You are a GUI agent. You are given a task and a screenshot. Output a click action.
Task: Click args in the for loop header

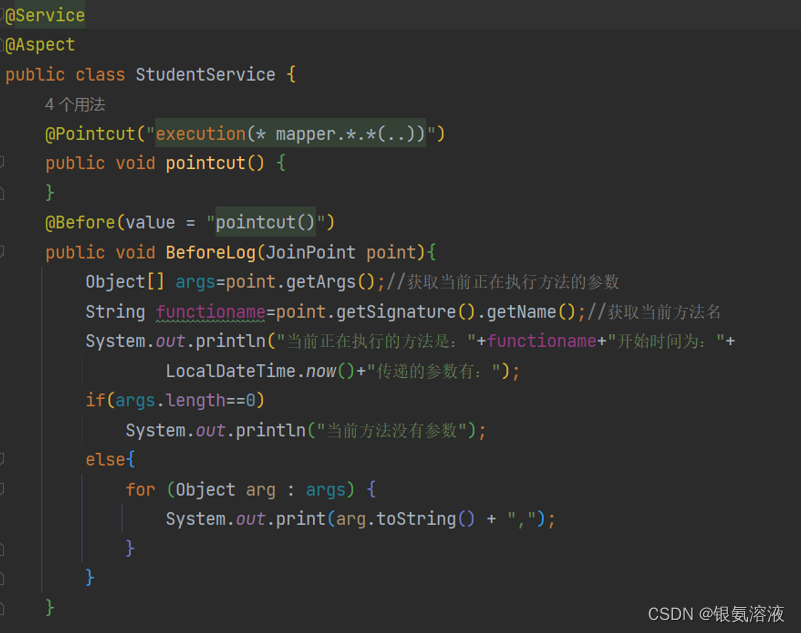pyautogui.click(x=325, y=489)
